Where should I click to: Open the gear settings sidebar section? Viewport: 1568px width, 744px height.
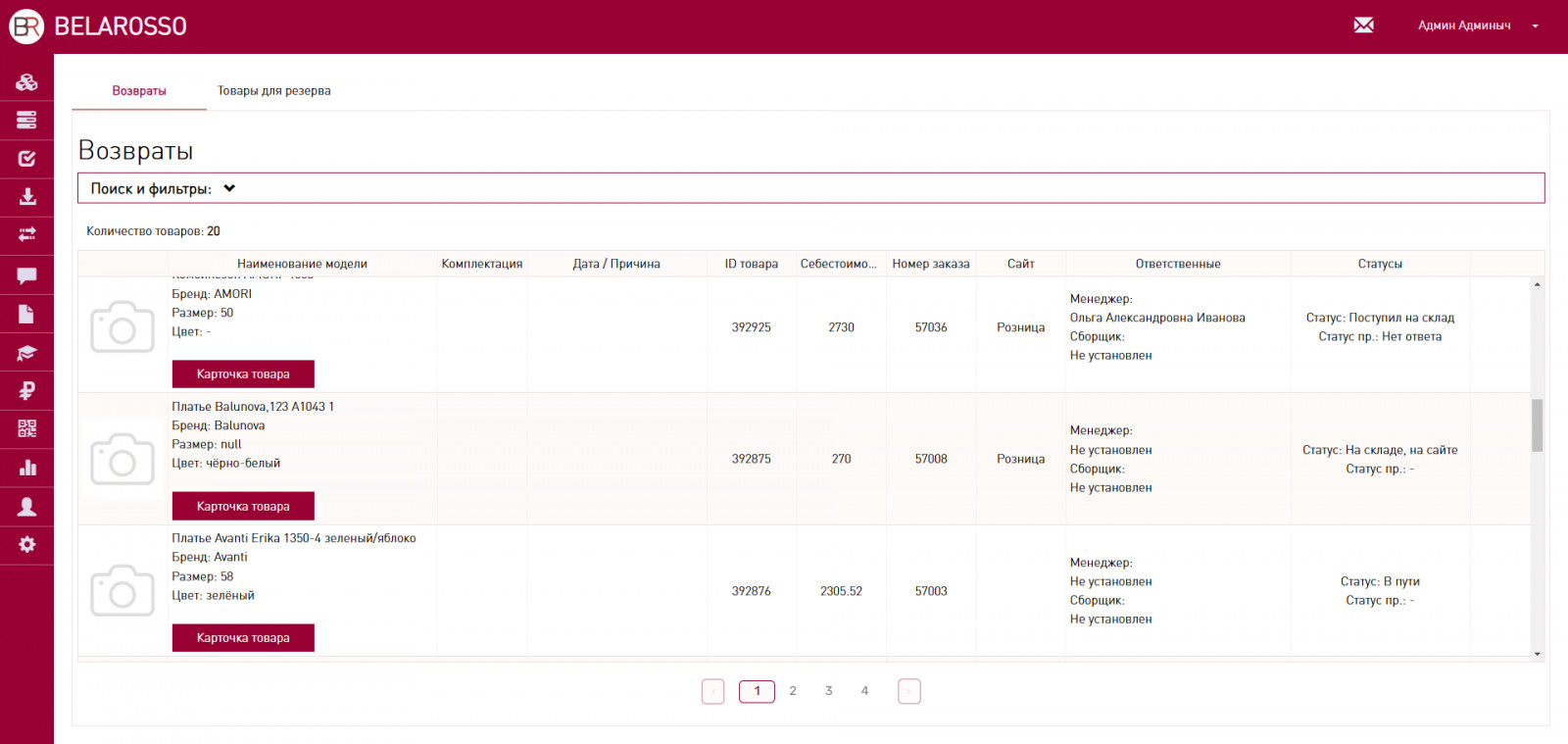(26, 544)
